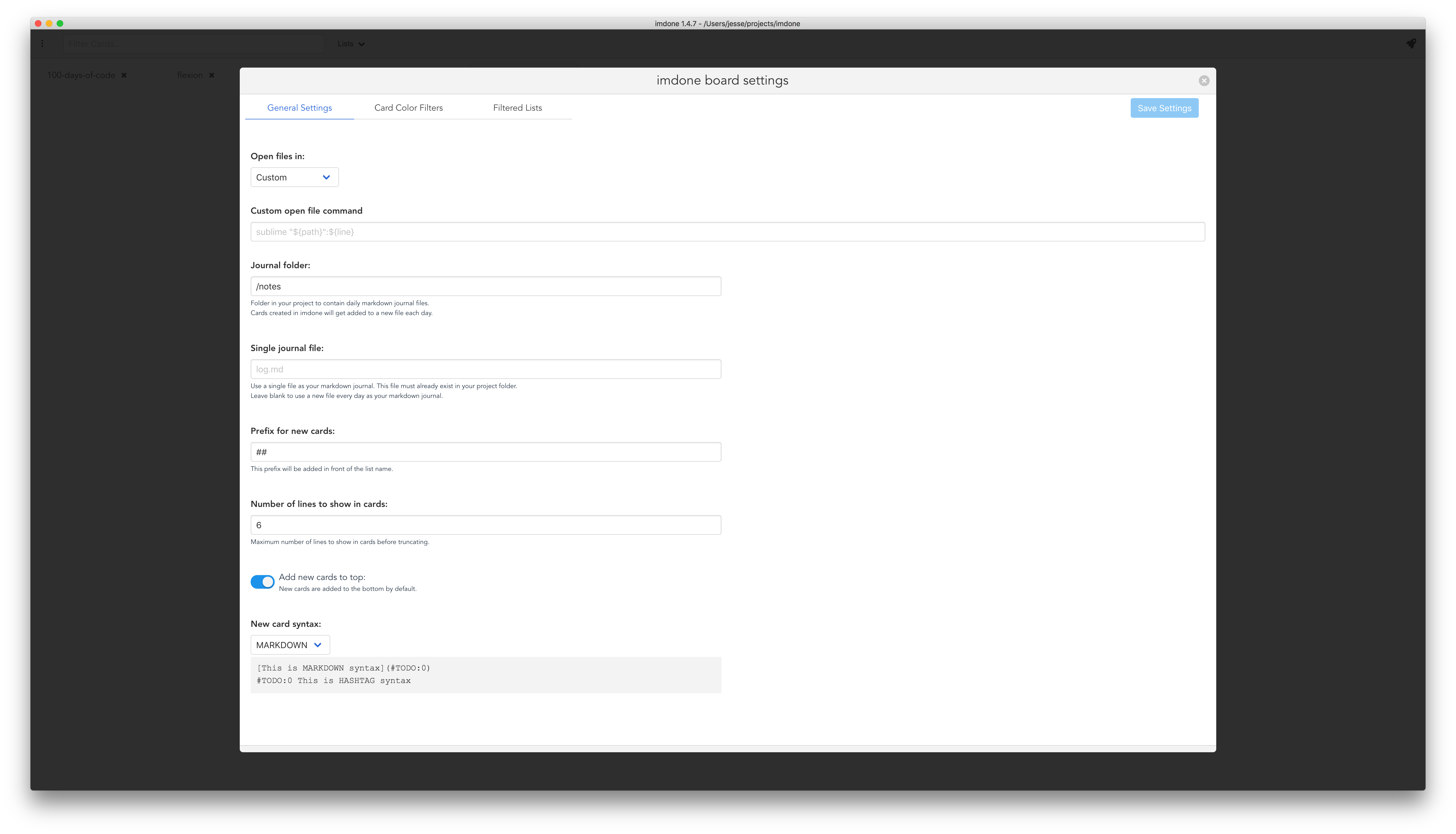Toggle Add new cards to top switch
Viewport: 1456px width, 834px height.
click(262, 582)
